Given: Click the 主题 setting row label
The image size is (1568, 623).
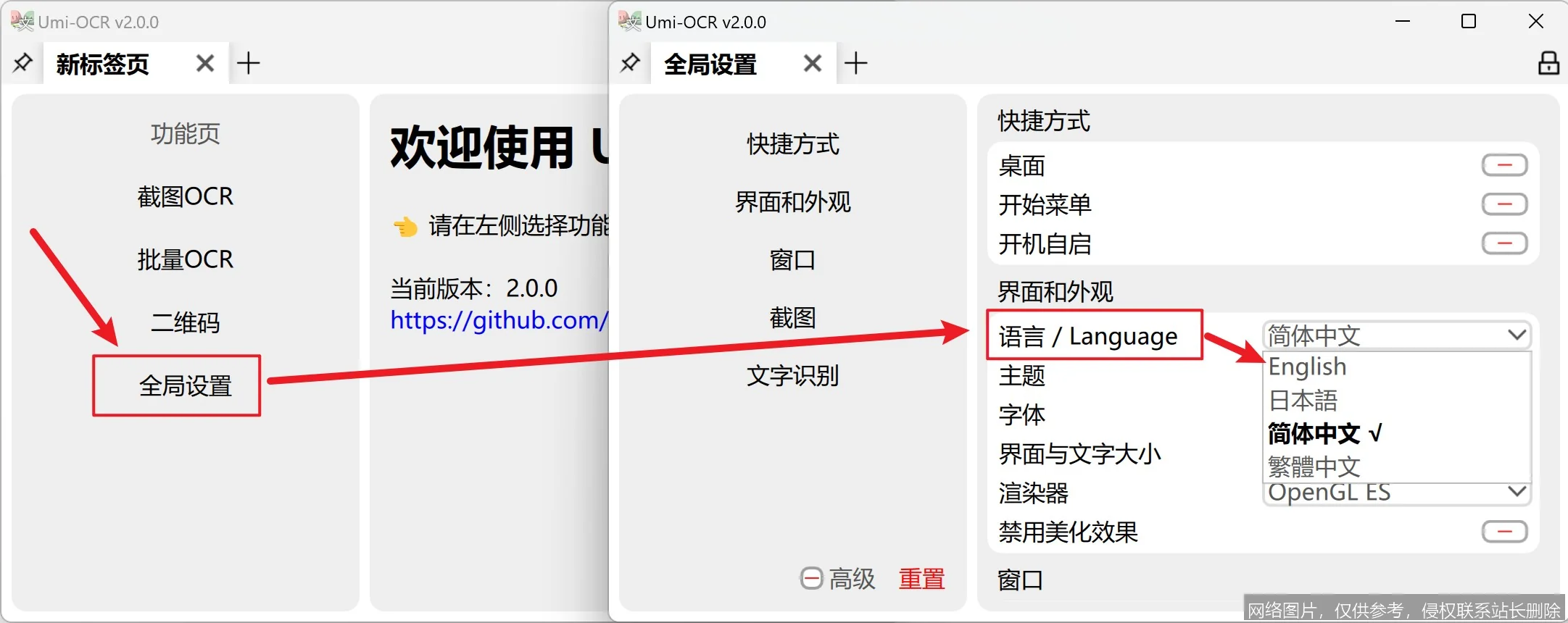Looking at the screenshot, I should point(1022,376).
